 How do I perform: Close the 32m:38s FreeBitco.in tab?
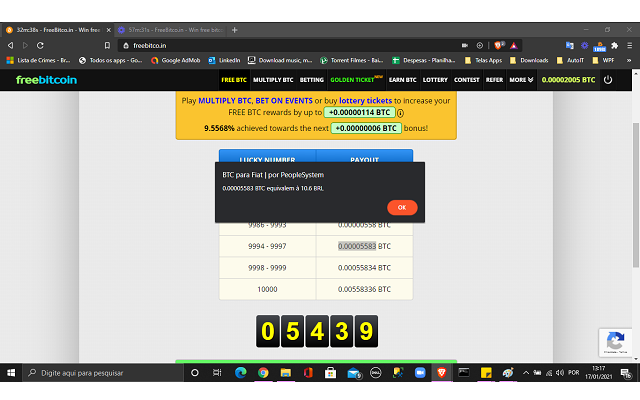[x=109, y=30]
